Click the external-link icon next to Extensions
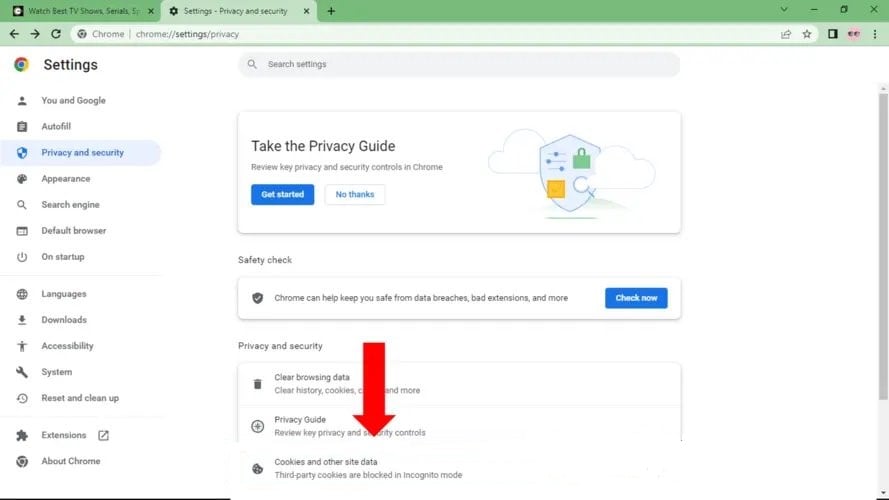This screenshot has width=889, height=500. 103,435
